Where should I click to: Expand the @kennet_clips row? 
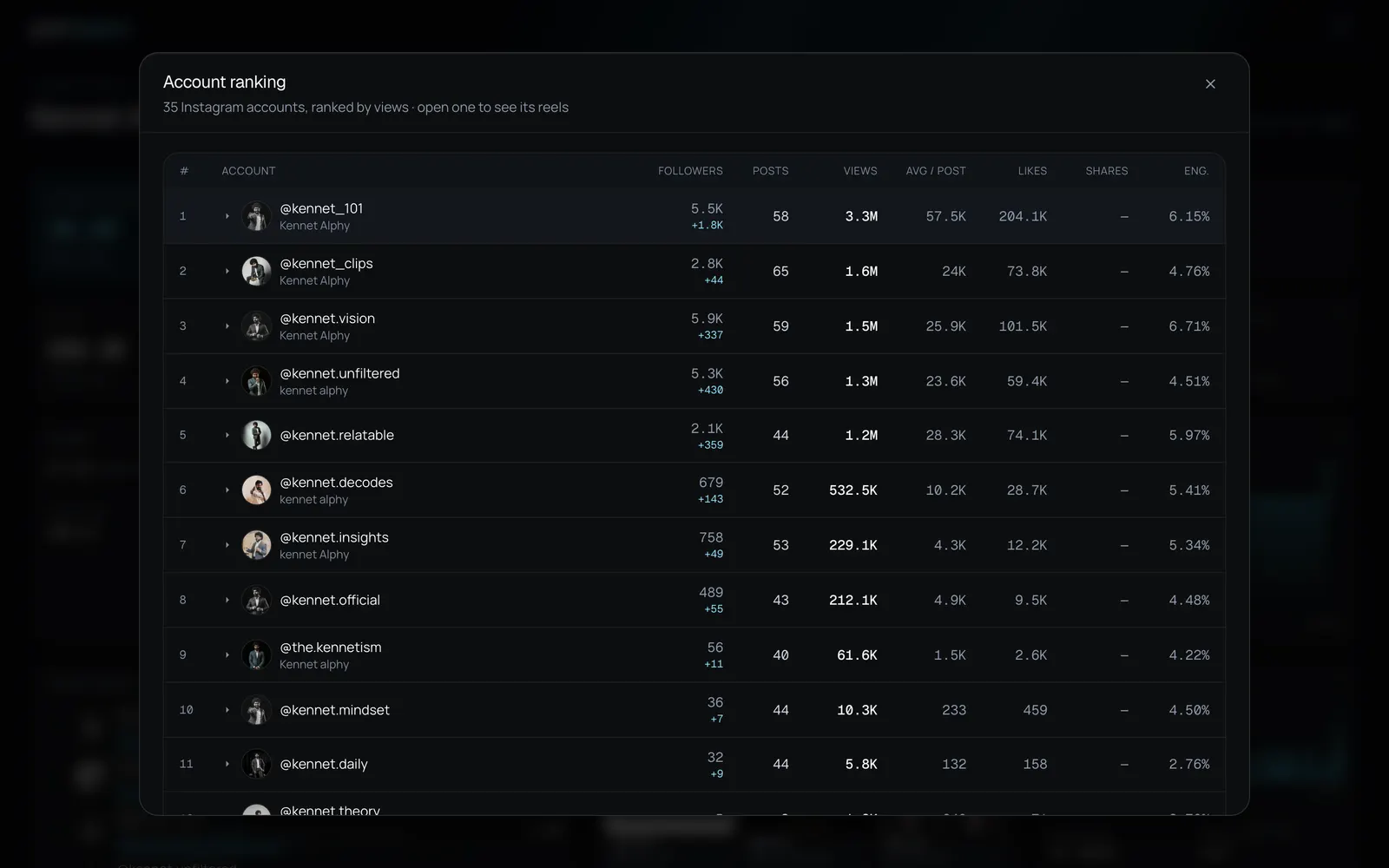click(227, 272)
